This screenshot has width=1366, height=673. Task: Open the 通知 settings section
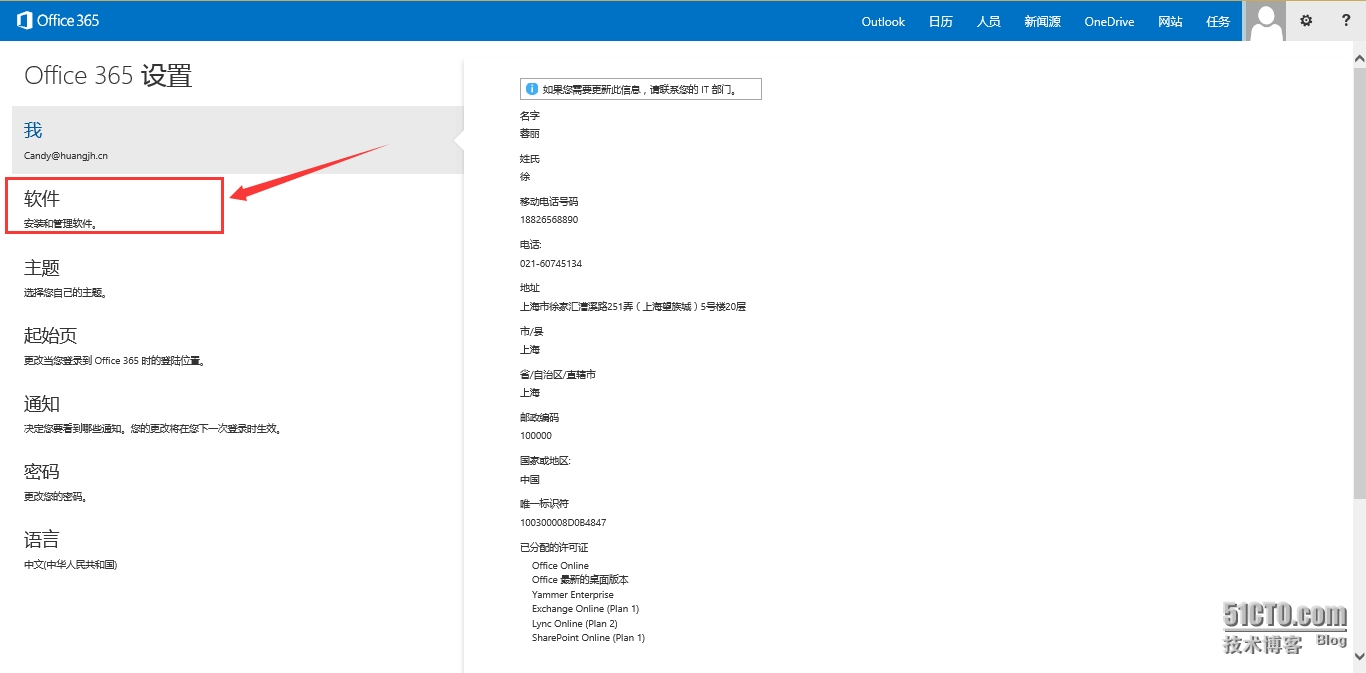[42, 403]
